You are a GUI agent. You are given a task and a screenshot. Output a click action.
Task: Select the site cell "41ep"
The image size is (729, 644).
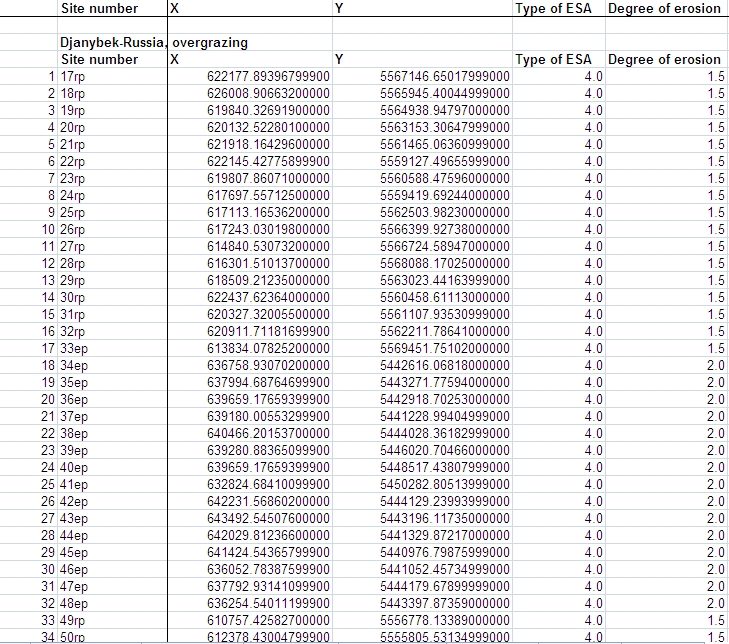74,485
